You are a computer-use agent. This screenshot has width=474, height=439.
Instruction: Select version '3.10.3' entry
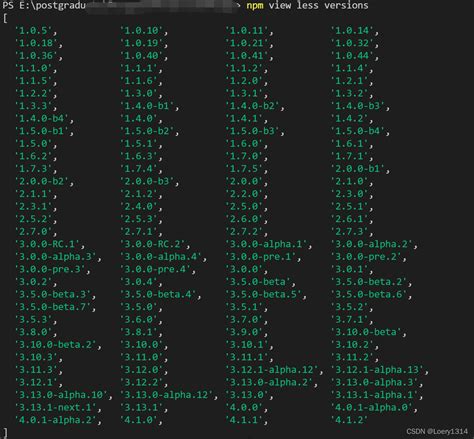click(36, 357)
